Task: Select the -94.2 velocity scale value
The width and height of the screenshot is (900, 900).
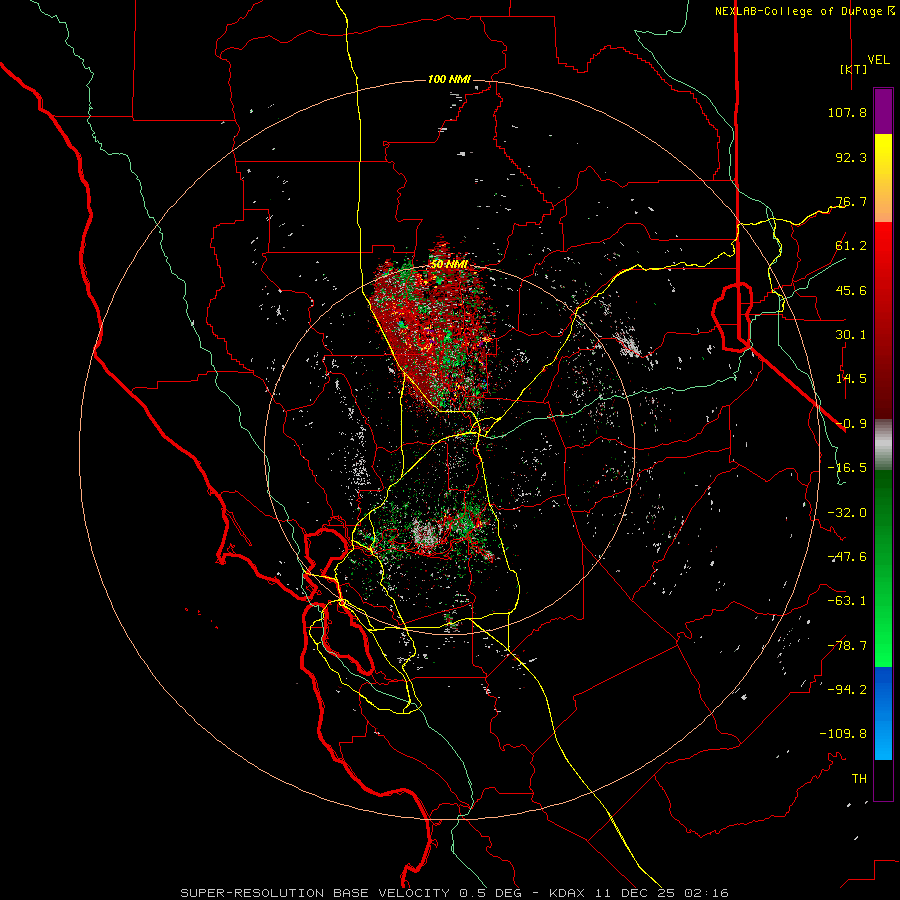Action: pos(847,689)
